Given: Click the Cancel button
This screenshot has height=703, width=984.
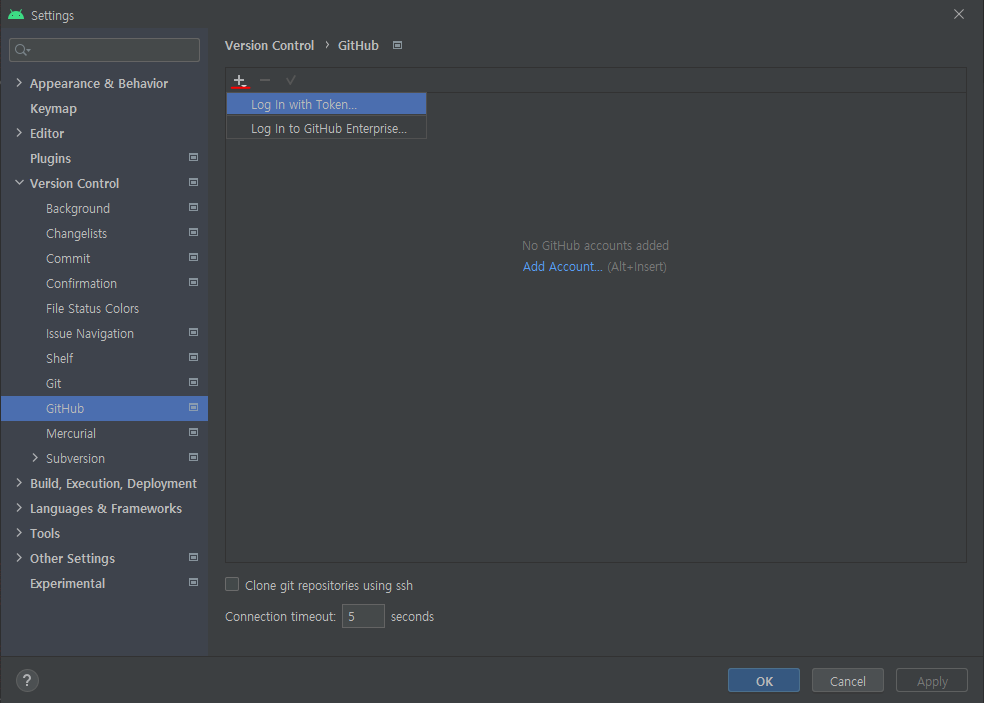Looking at the screenshot, I should 848,680.
